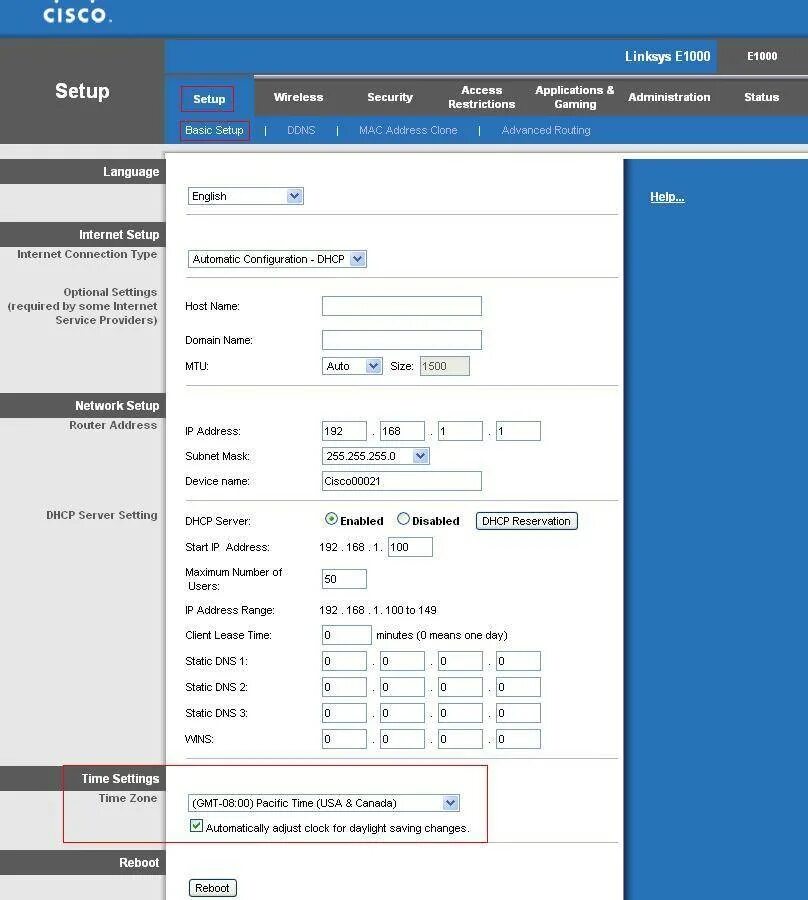Select DHCP Server Enabled radio button

[x=331, y=519]
